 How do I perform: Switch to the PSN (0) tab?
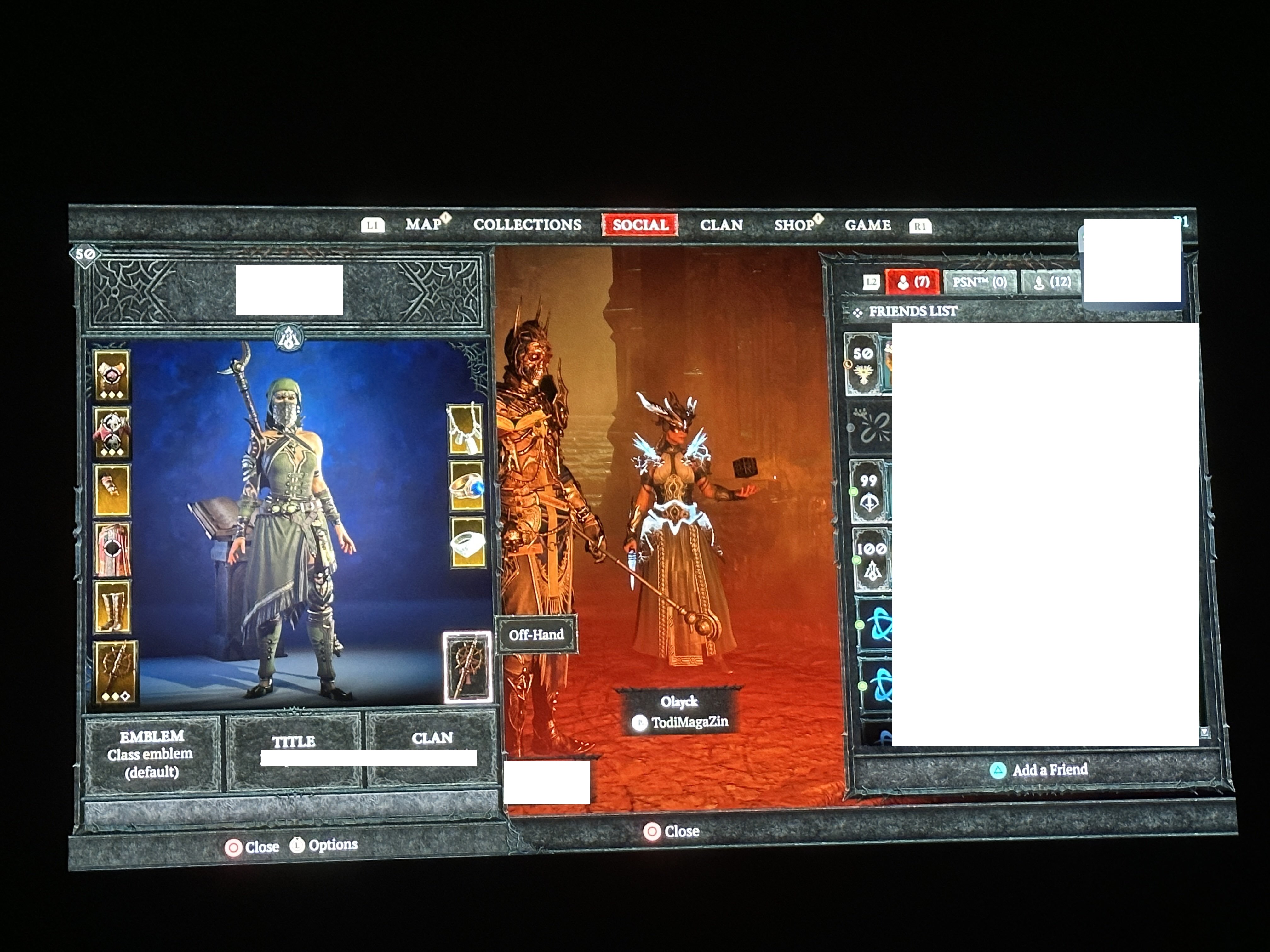980,282
